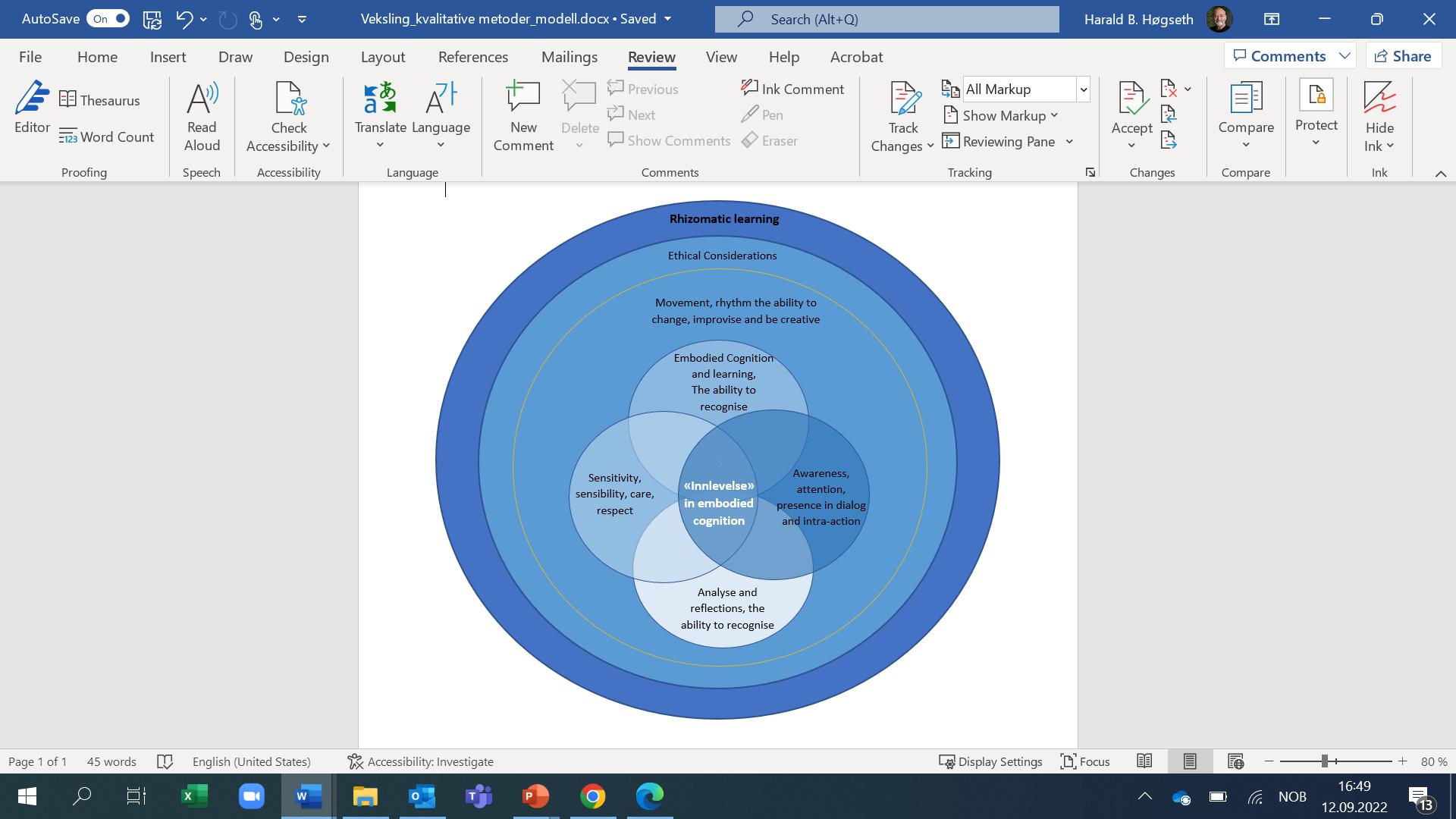Open Focus mode in status bar

(1085, 761)
